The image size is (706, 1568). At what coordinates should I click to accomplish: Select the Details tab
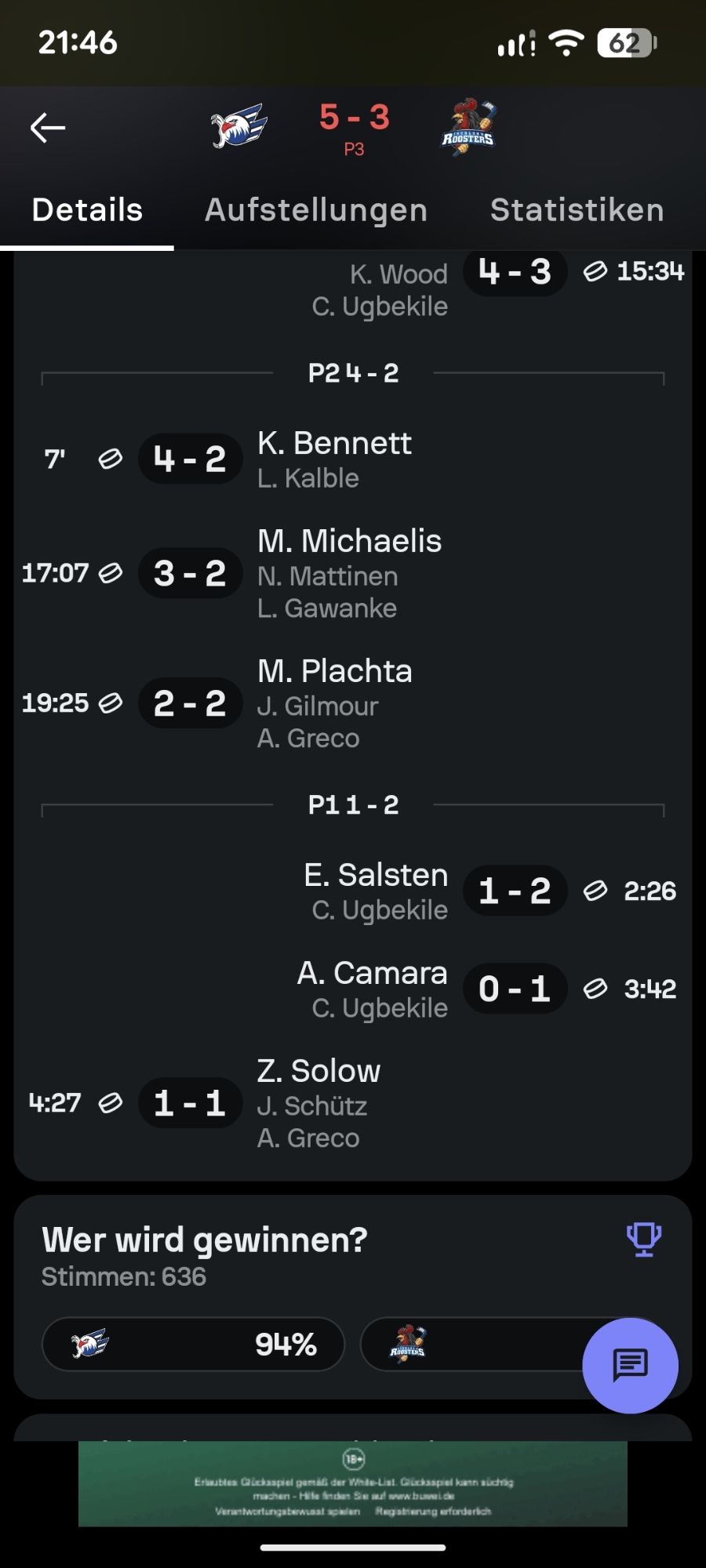87,210
